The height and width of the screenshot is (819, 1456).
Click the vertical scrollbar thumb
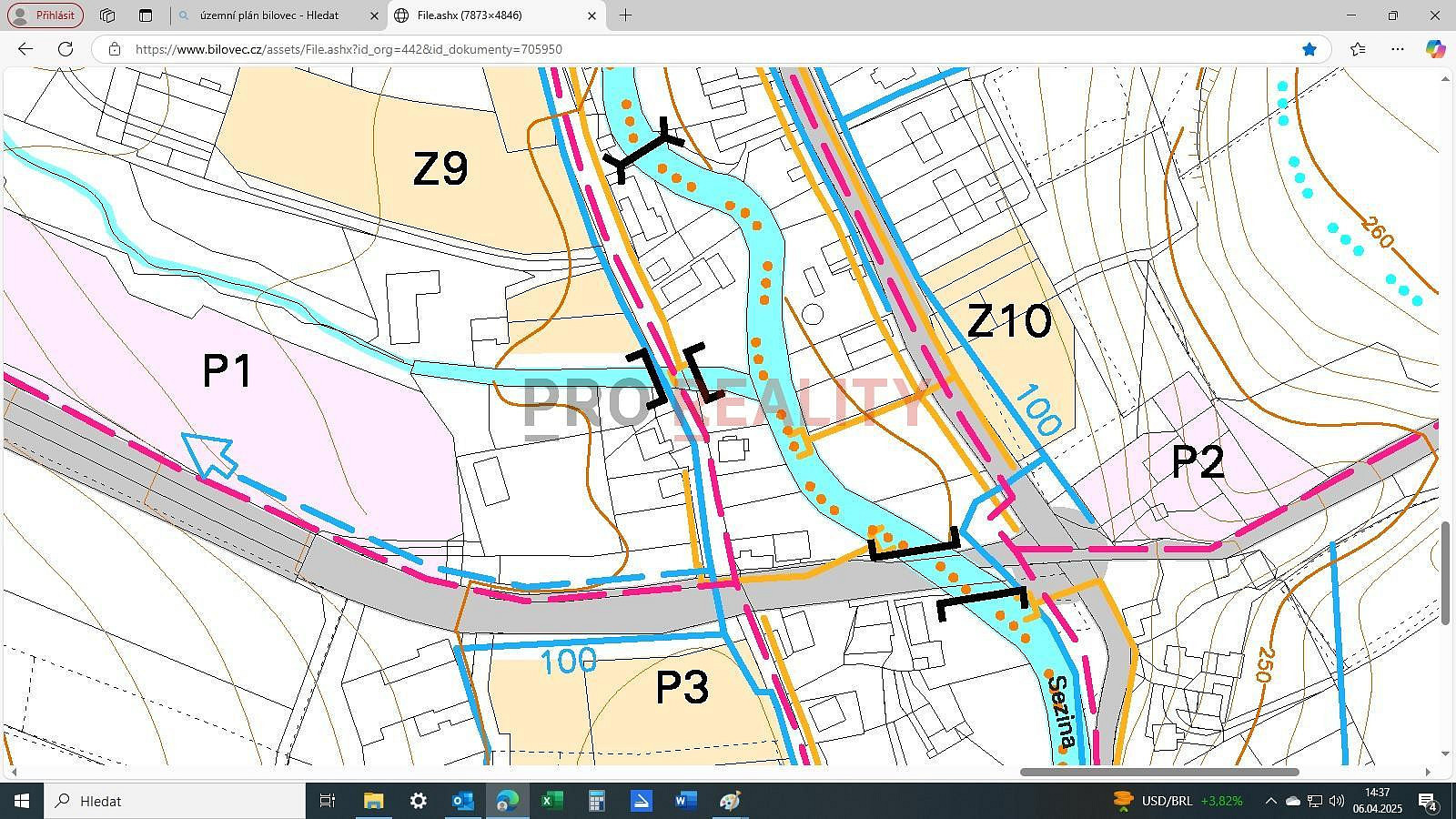[1446, 573]
